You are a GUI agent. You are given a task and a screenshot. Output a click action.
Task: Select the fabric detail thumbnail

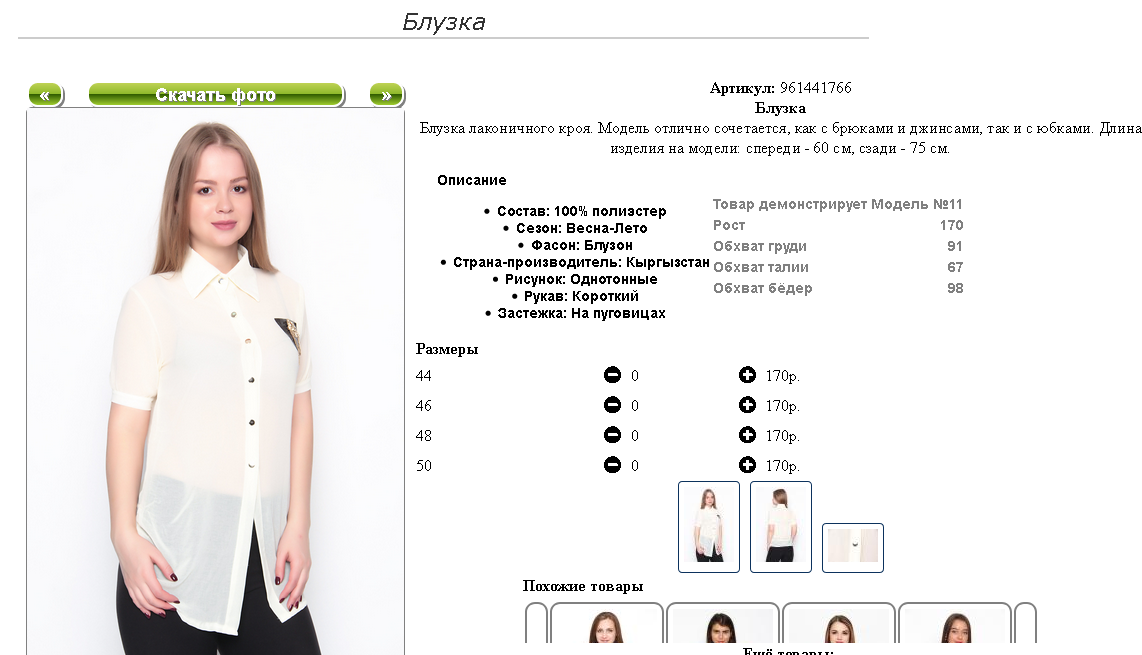pos(853,547)
